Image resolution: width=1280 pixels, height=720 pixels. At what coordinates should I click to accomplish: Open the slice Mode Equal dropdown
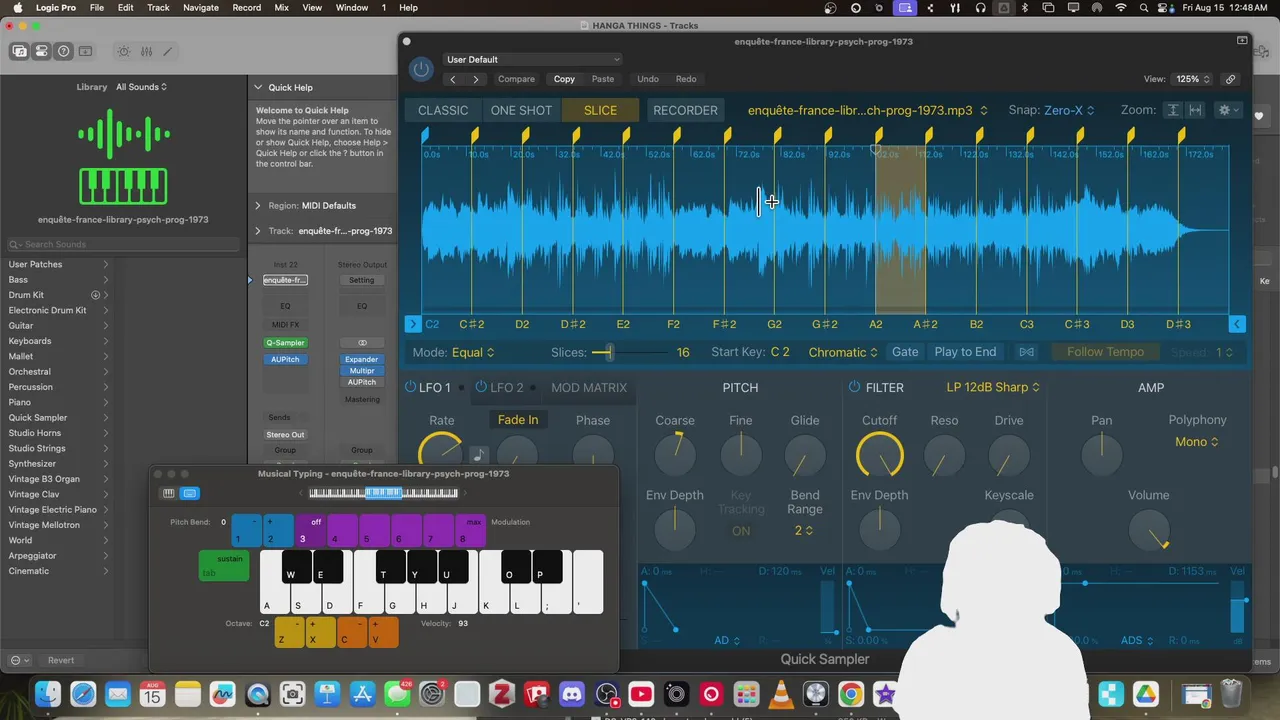tap(473, 352)
